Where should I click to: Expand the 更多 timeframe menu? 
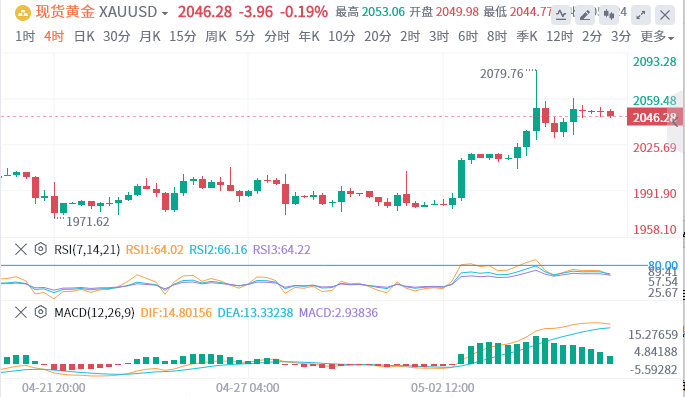point(657,37)
